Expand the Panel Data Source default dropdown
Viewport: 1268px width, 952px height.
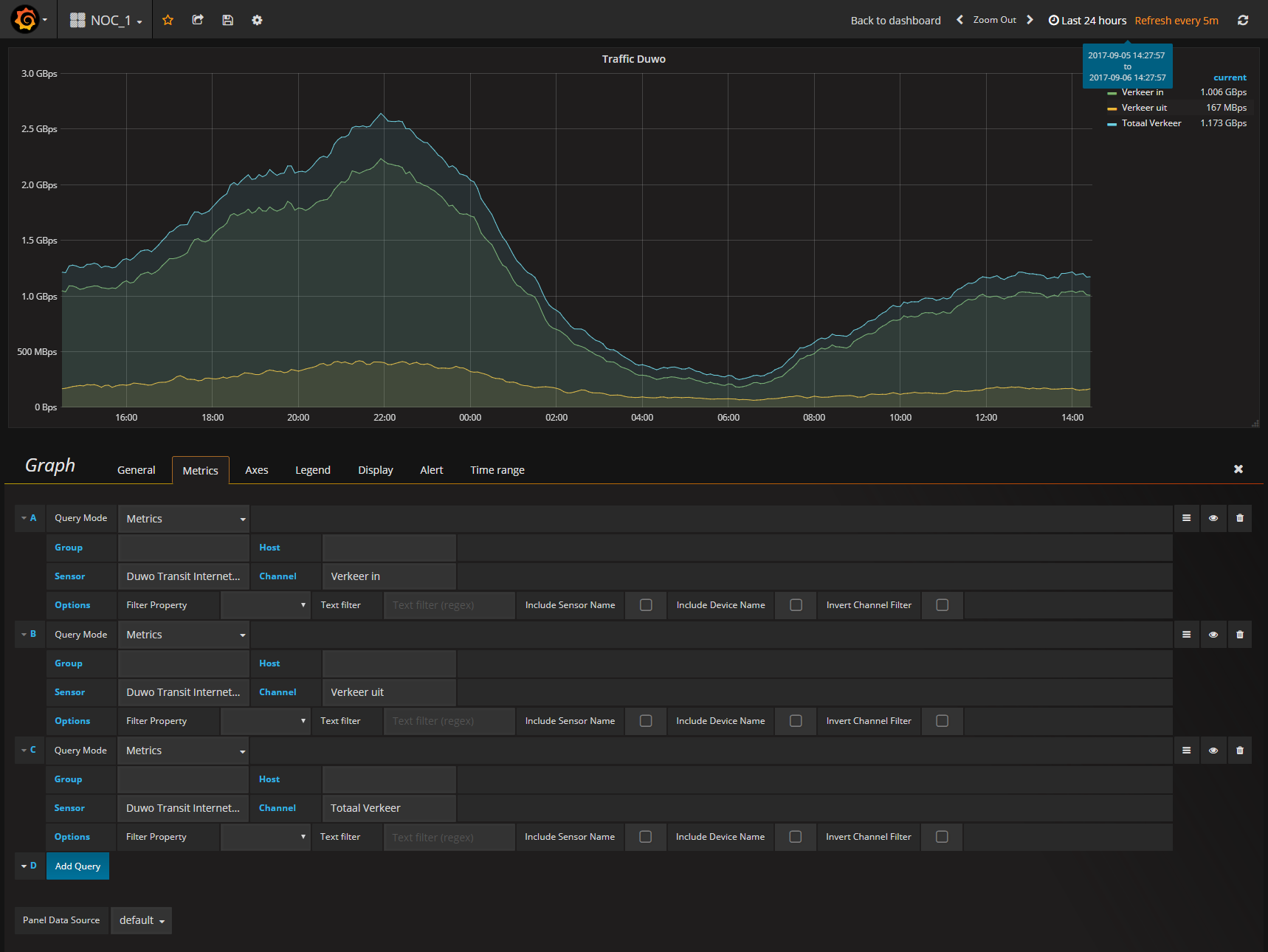pyautogui.click(x=142, y=920)
